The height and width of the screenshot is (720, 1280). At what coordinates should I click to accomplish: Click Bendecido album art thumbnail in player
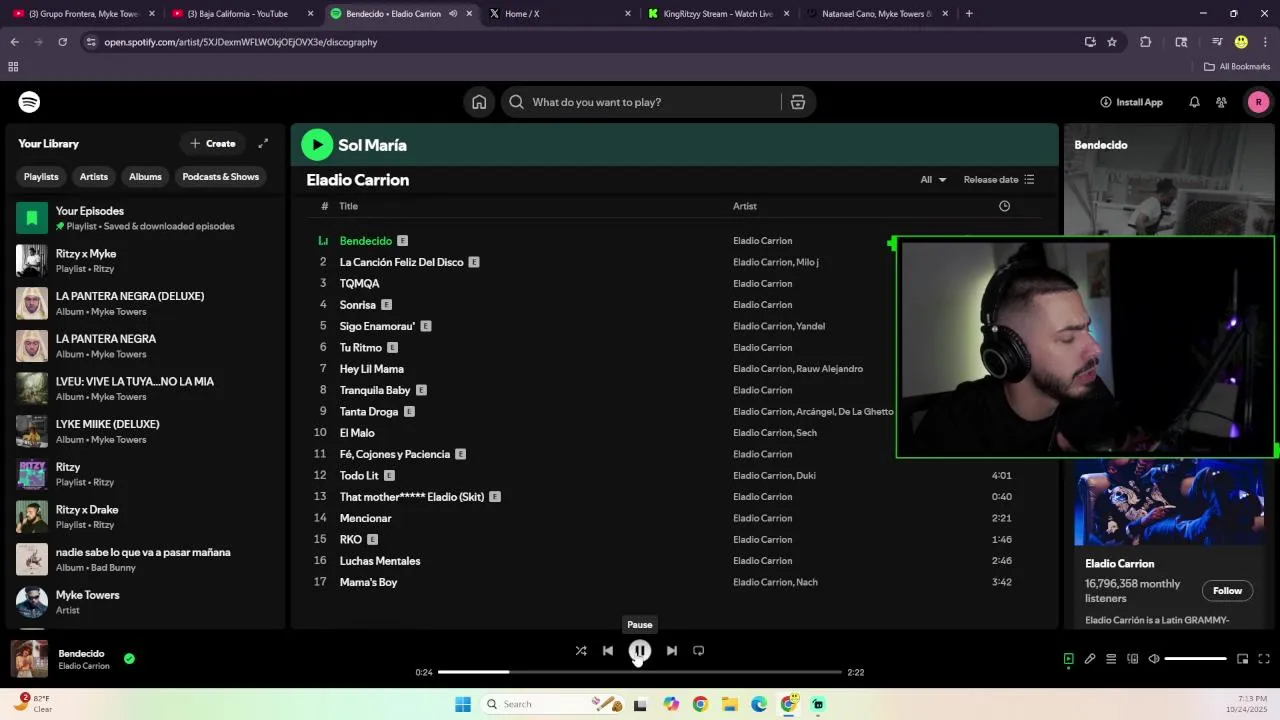tap(29, 659)
